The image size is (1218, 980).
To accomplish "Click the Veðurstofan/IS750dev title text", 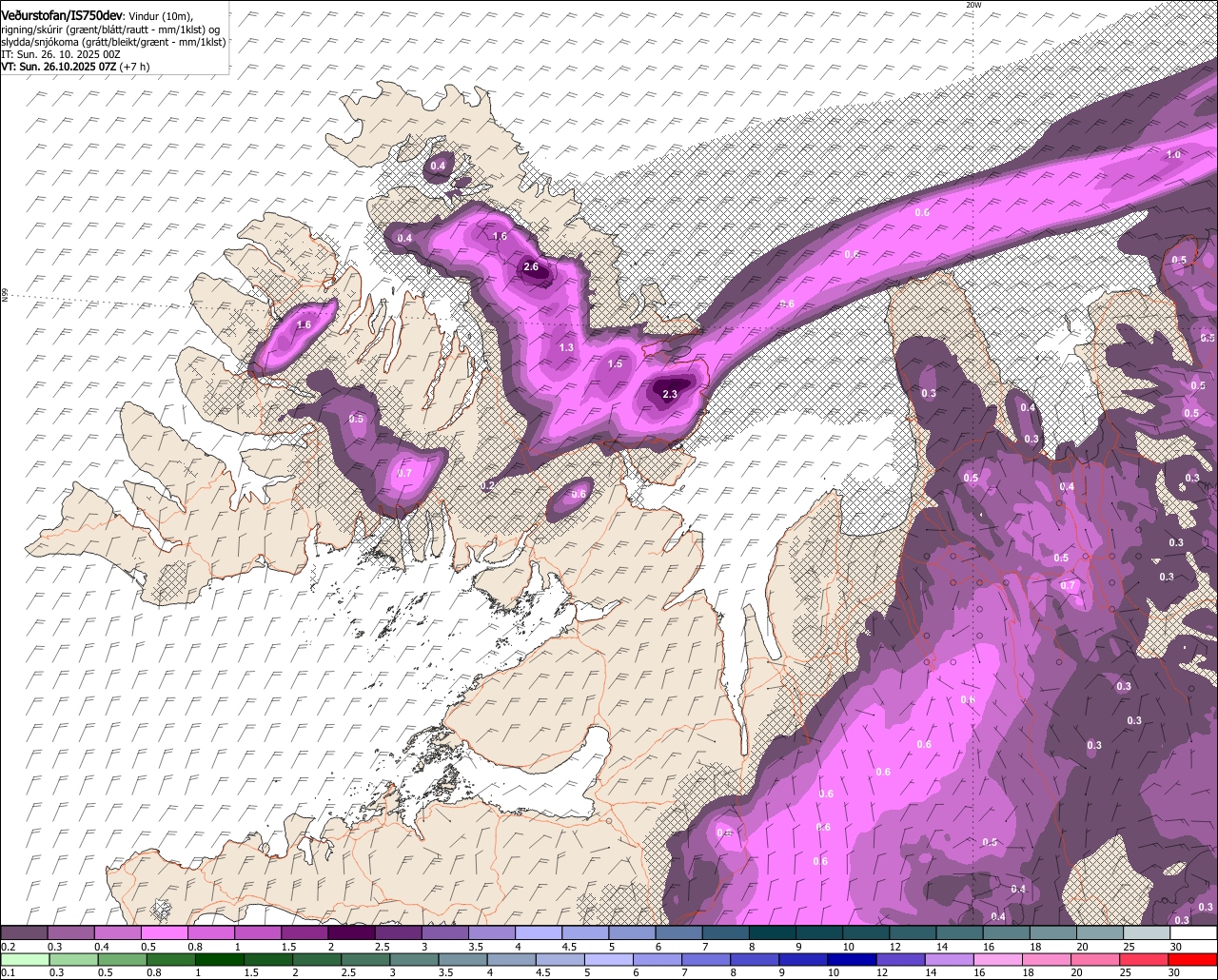I will [61, 16].
